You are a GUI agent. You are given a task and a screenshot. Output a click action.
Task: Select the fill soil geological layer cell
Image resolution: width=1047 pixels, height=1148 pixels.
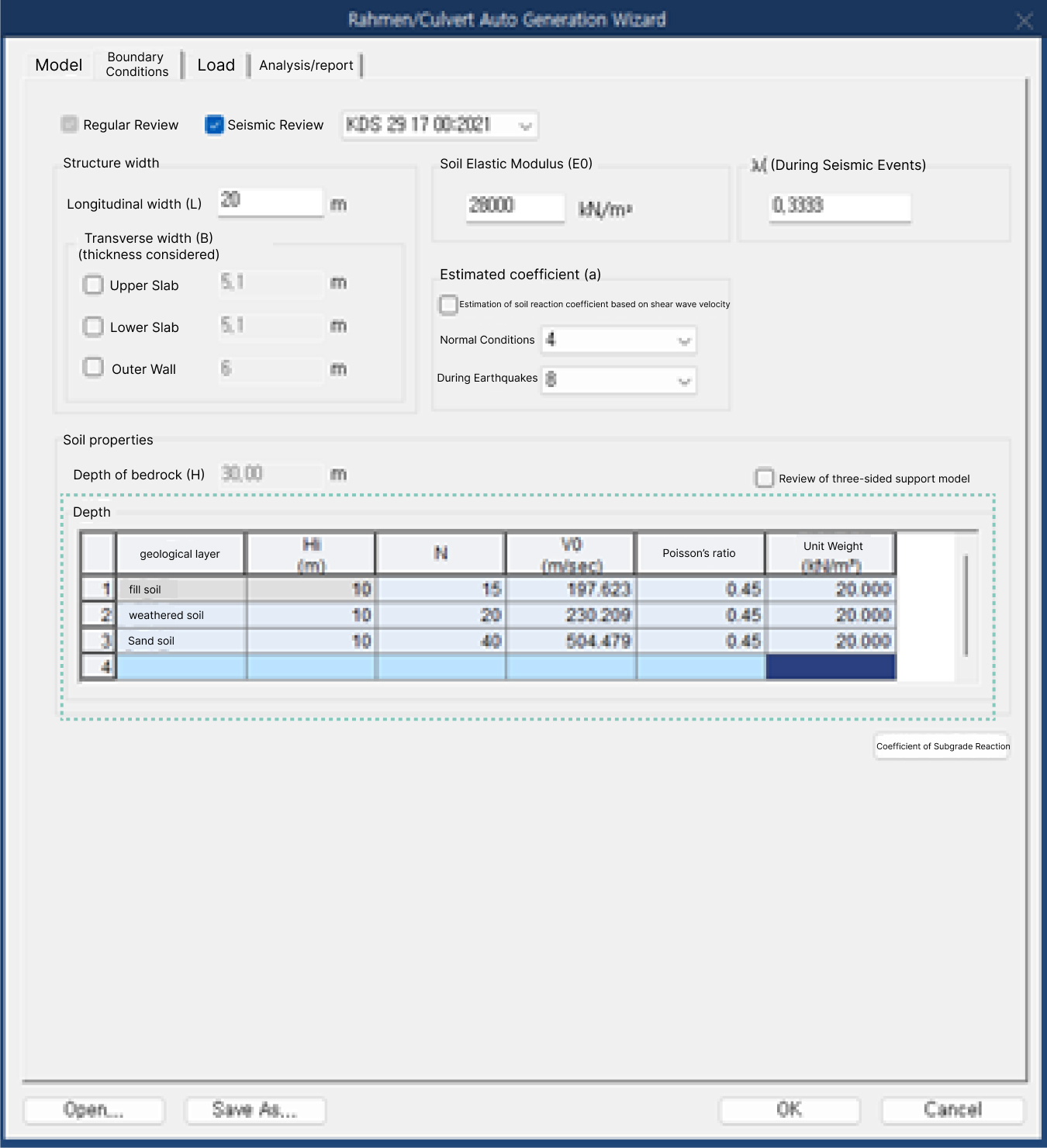tap(180, 589)
